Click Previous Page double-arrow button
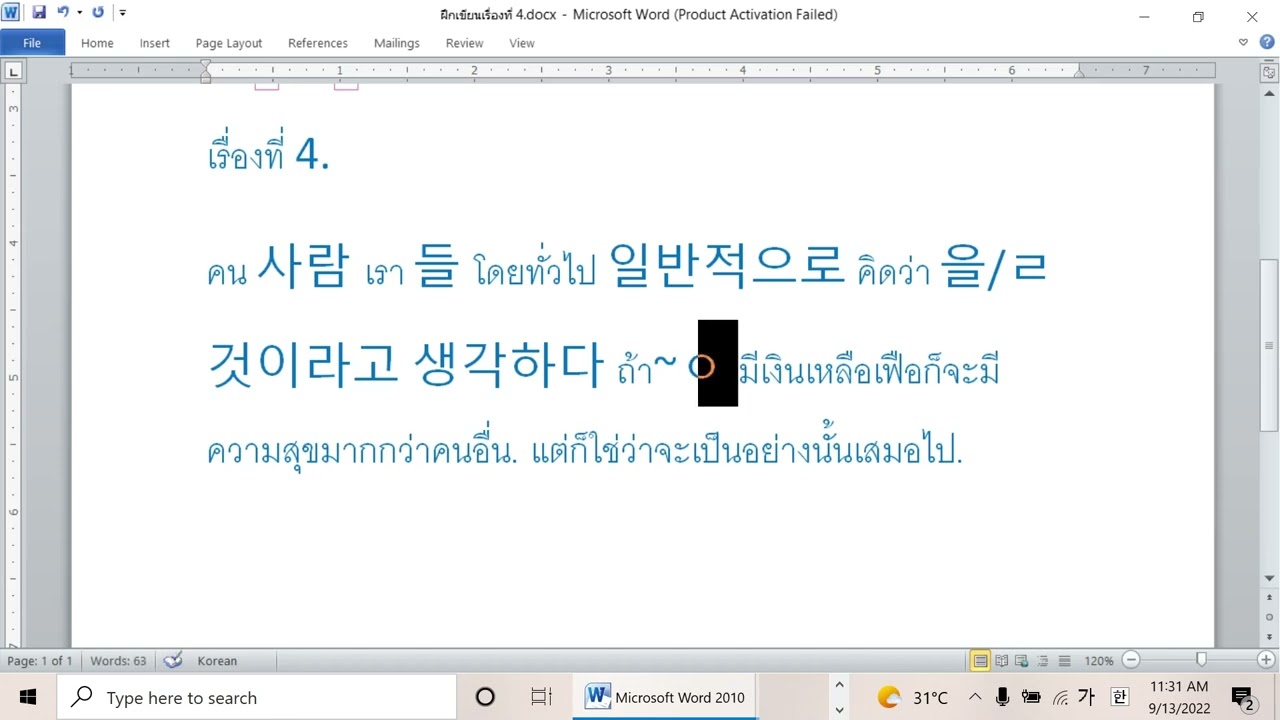The image size is (1280, 720). [1270, 599]
